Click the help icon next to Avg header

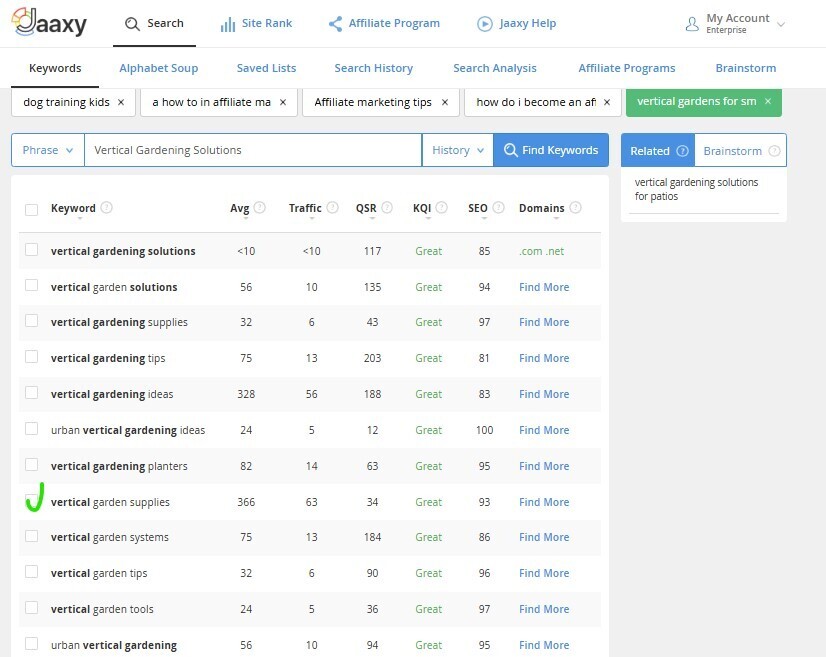(x=260, y=207)
